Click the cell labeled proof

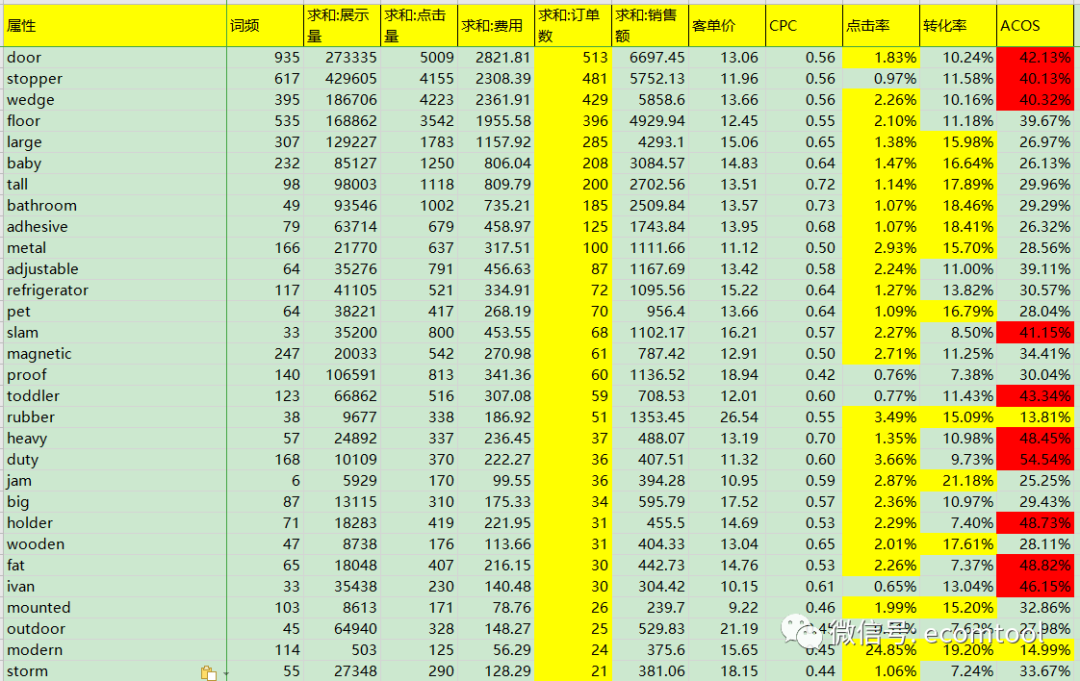coord(114,375)
